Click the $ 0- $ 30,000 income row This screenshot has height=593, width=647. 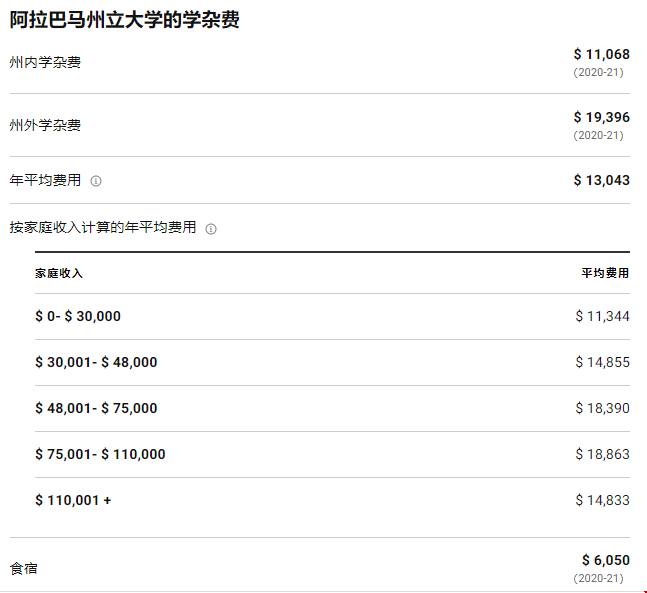[x=332, y=317]
